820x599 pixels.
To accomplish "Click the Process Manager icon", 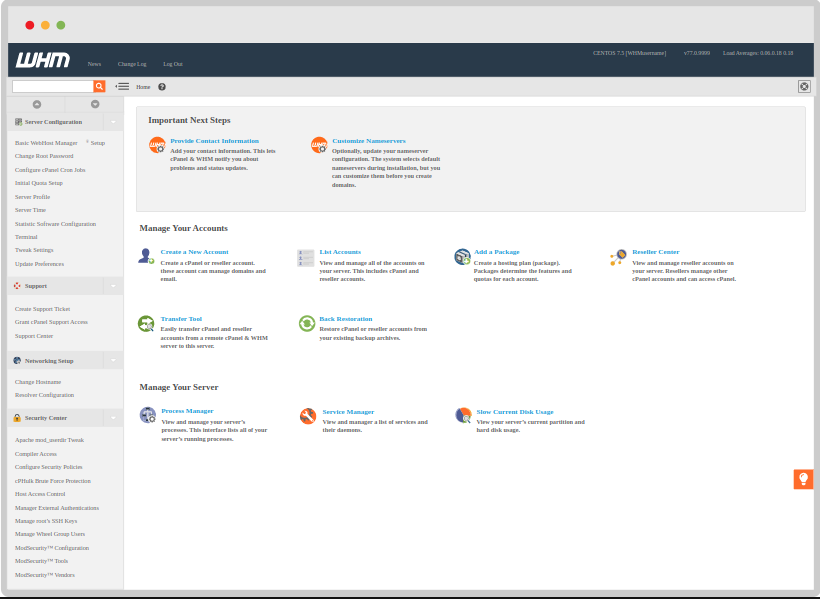I will (x=148, y=415).
